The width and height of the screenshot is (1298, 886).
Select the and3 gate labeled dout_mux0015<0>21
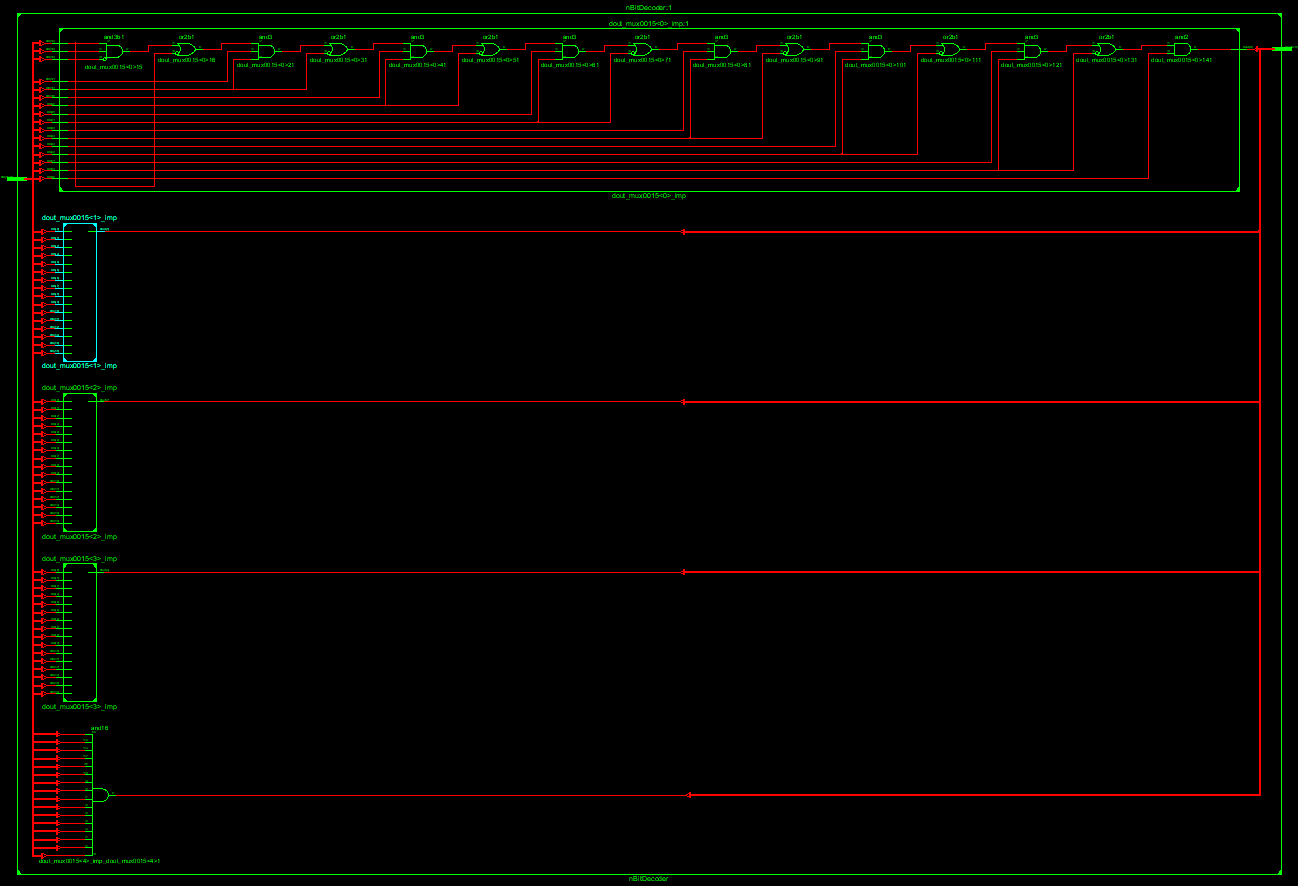(x=266, y=50)
